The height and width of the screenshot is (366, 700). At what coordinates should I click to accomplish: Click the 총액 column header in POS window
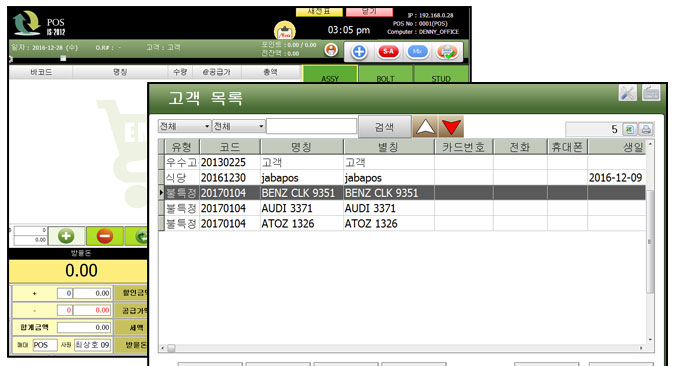(x=271, y=72)
